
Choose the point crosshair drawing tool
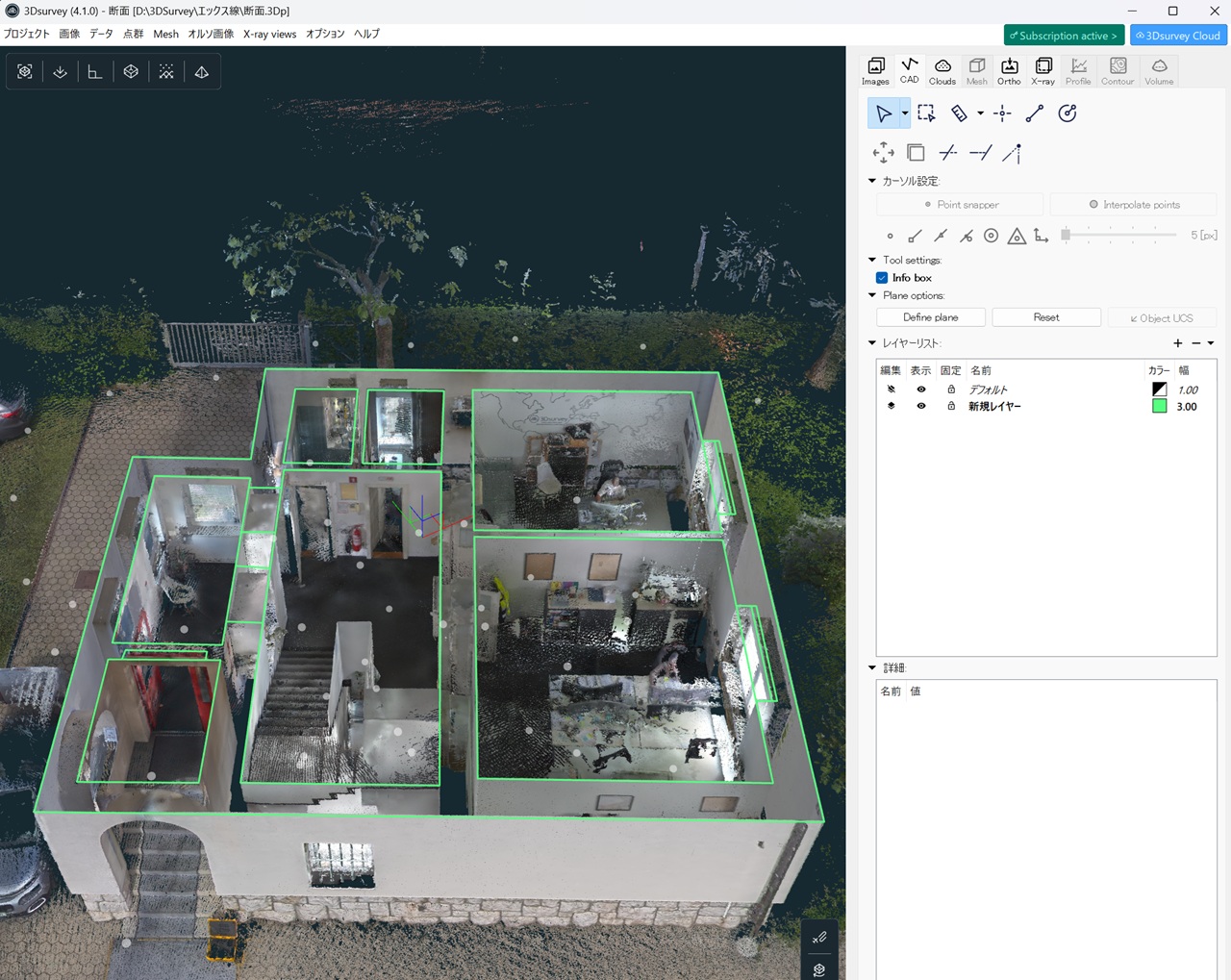pyautogui.click(x=1002, y=113)
